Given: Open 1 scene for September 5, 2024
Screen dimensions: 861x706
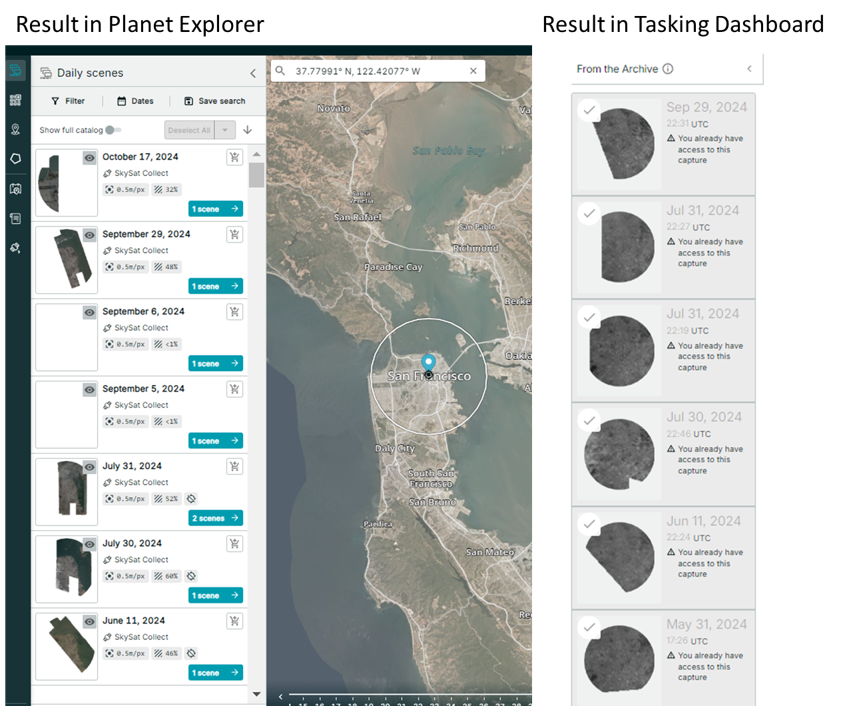Looking at the screenshot, I should pyautogui.click(x=216, y=441).
